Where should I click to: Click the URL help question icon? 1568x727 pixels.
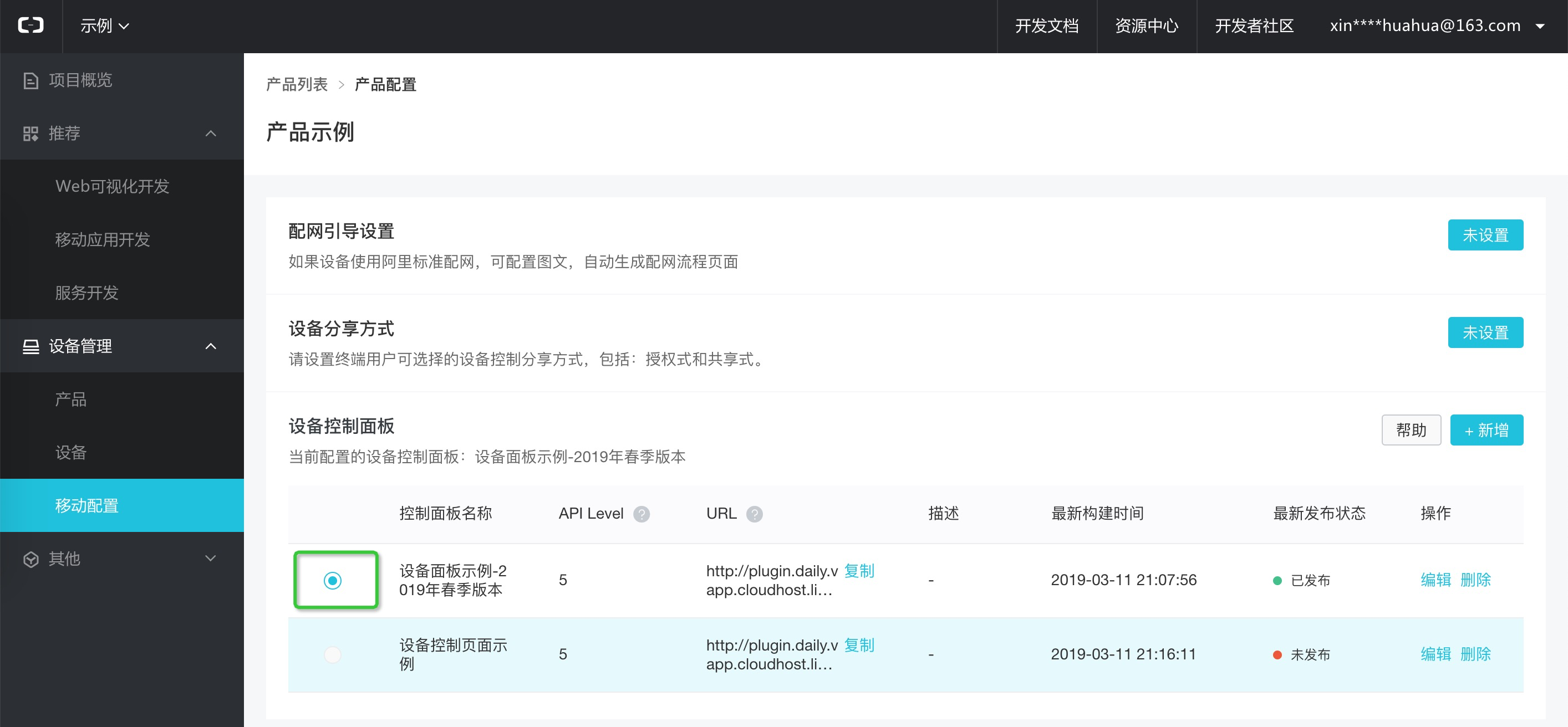(x=754, y=514)
